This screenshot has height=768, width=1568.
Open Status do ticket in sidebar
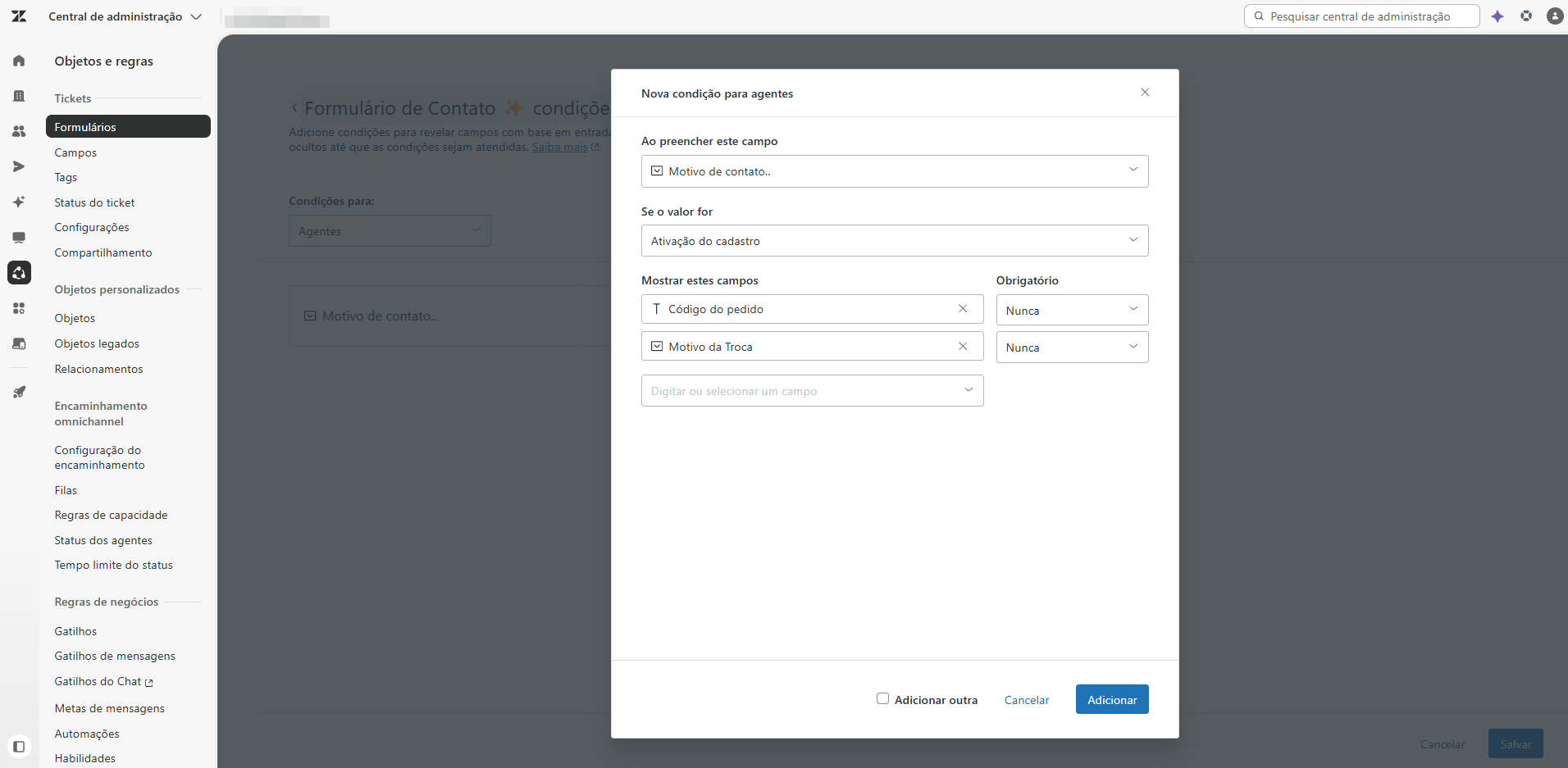click(x=94, y=202)
